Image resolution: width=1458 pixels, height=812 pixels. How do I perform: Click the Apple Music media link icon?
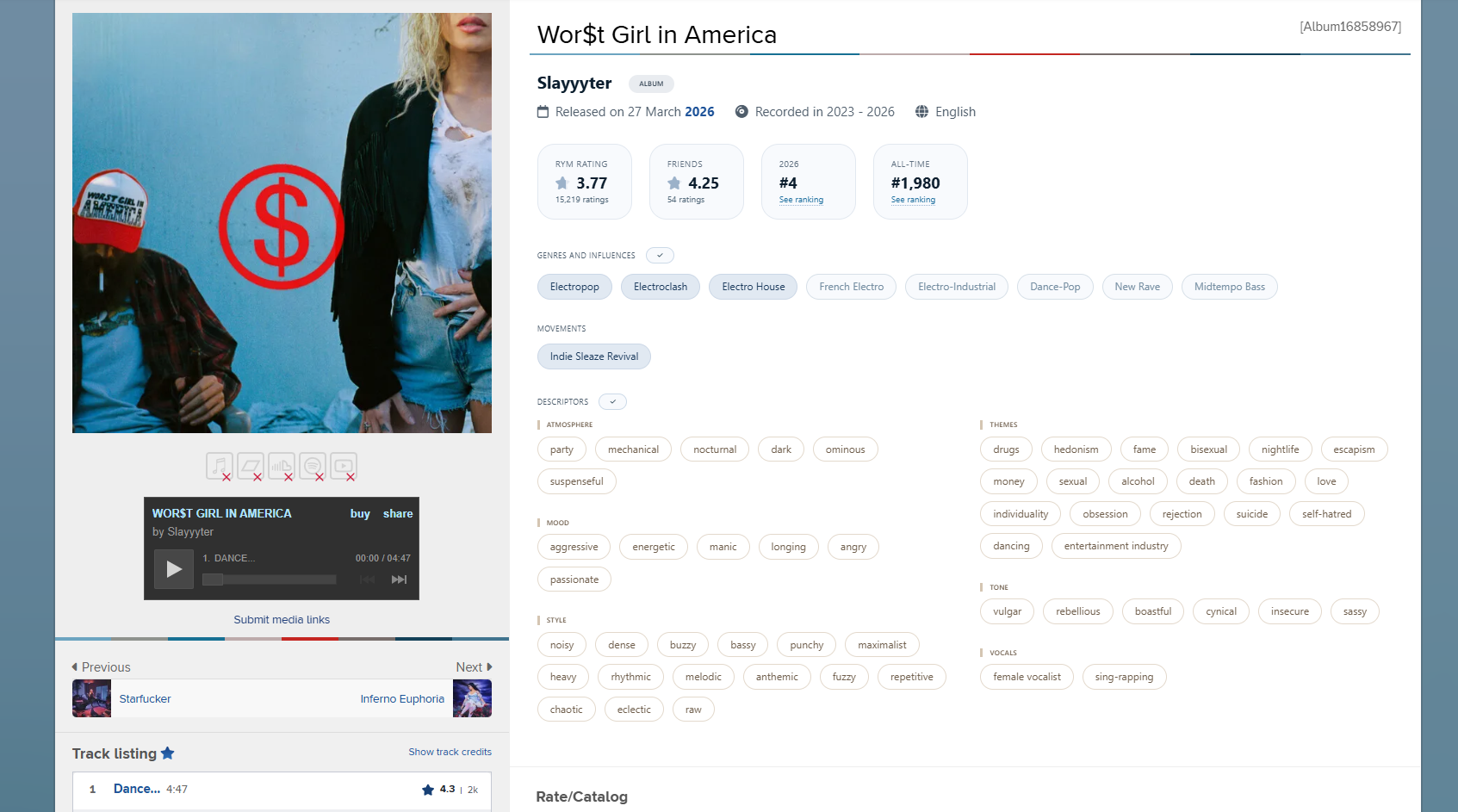pyautogui.click(x=220, y=467)
